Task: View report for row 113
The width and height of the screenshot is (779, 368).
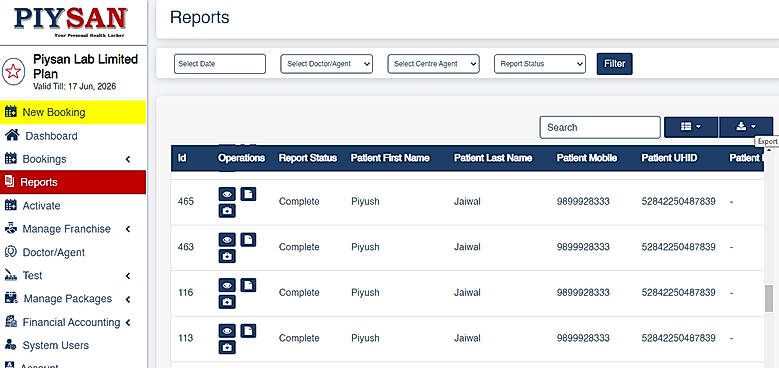Action: click(227, 331)
